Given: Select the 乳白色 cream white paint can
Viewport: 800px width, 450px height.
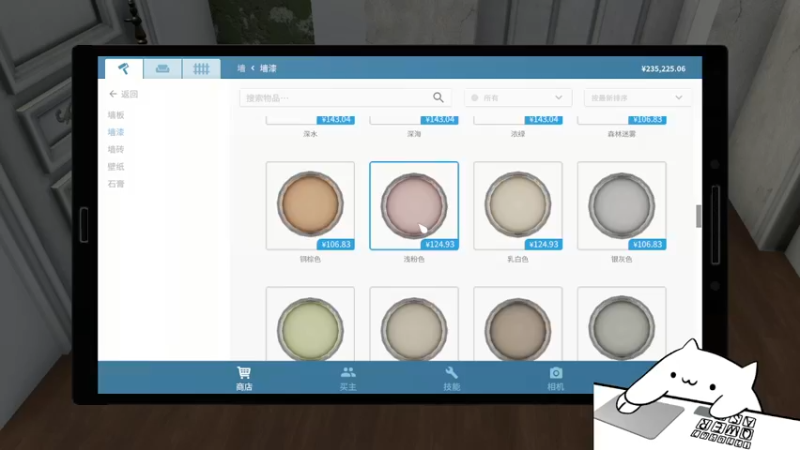Looking at the screenshot, I should point(518,206).
